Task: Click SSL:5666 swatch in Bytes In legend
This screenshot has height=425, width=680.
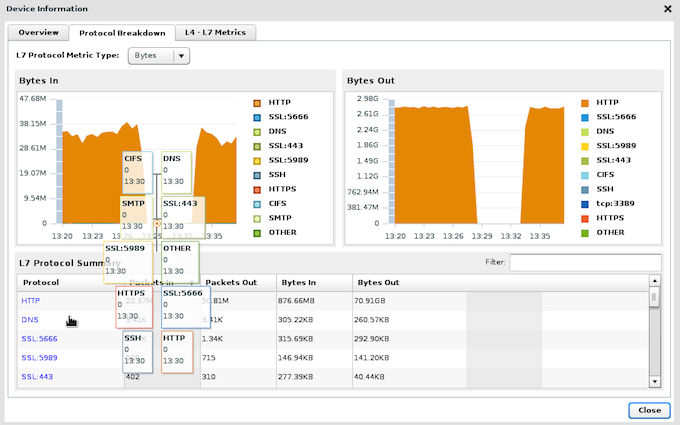Action: (x=257, y=117)
